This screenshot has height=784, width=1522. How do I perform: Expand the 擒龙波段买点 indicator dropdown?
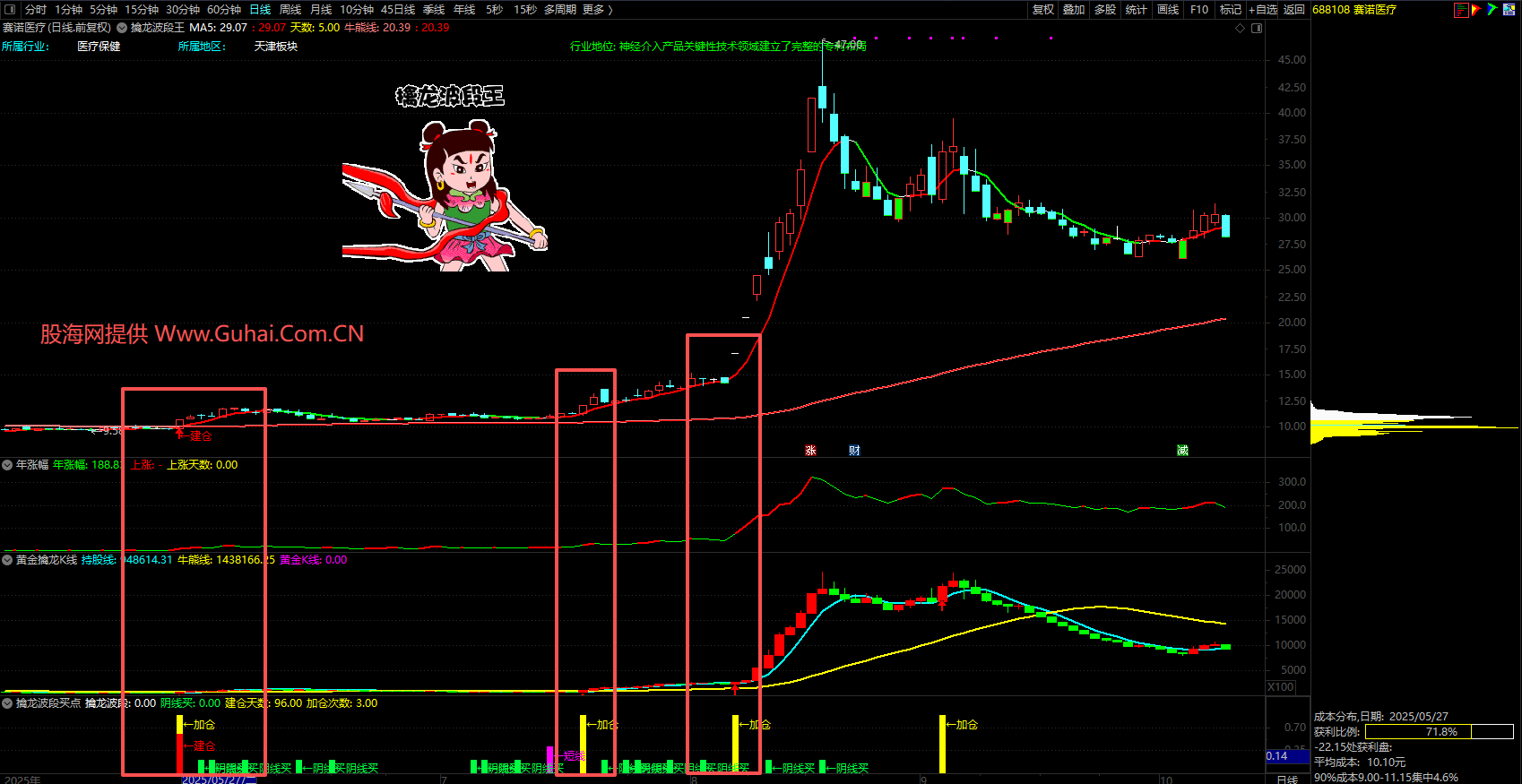7,703
